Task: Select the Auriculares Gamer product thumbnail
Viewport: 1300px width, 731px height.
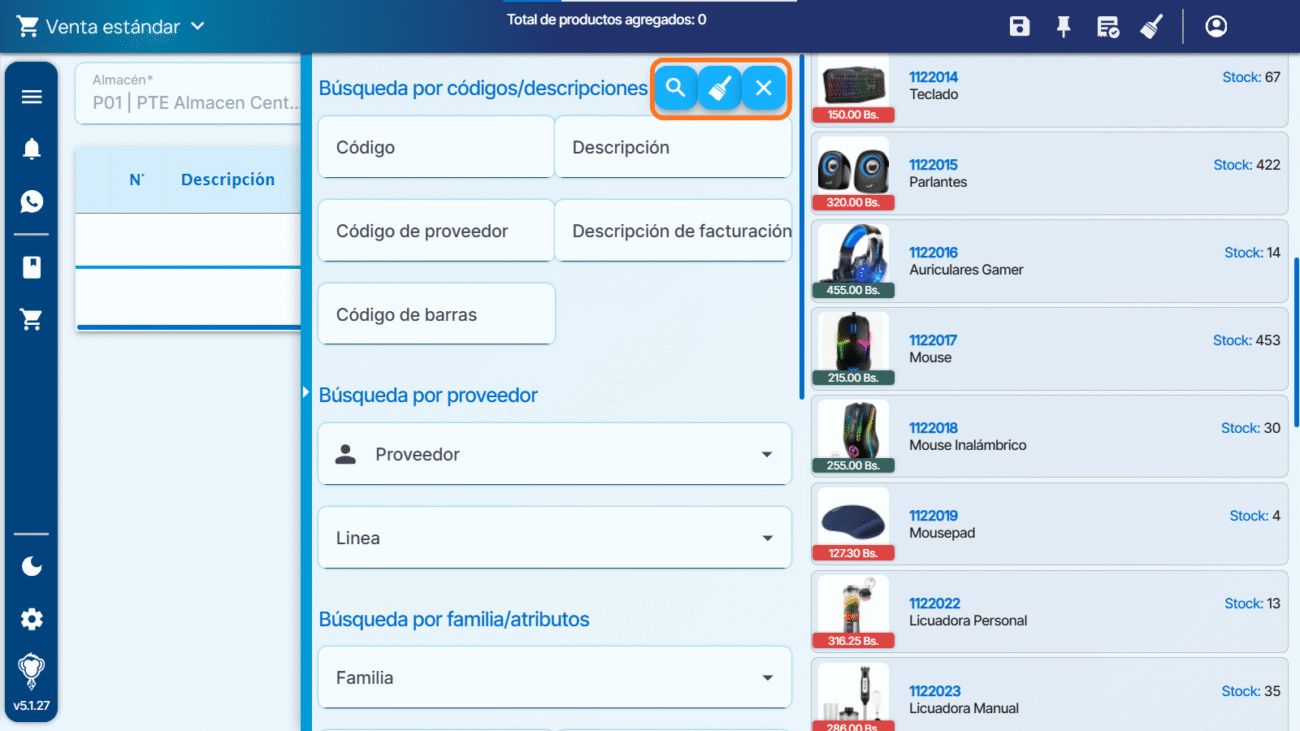Action: [x=853, y=256]
